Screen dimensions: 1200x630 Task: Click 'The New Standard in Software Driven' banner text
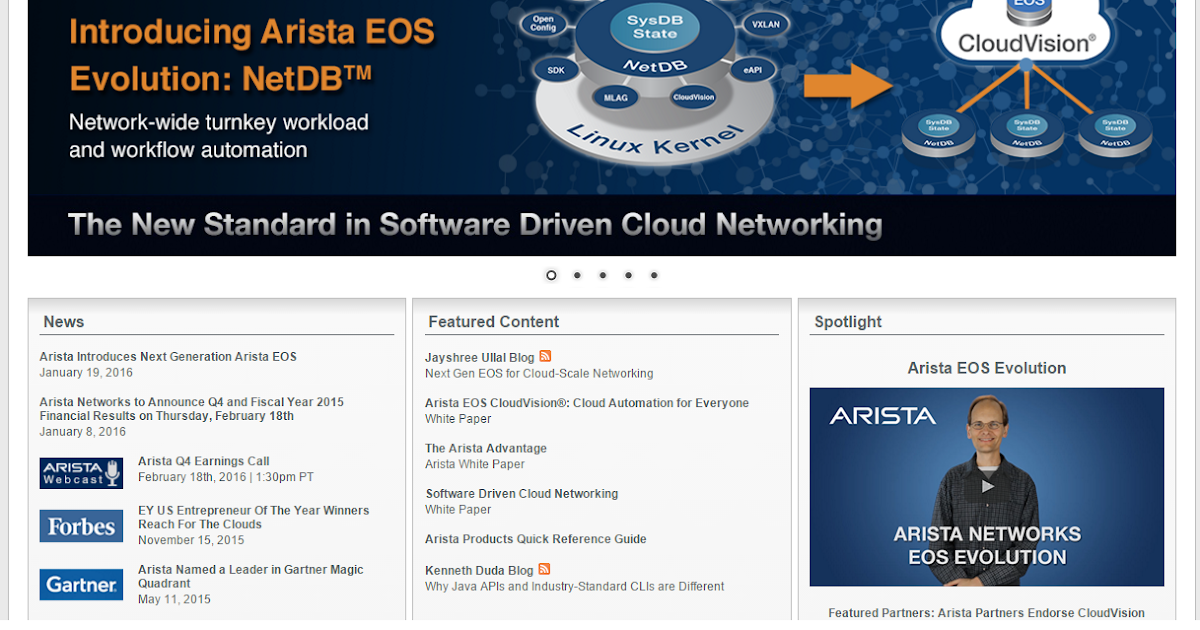(x=475, y=224)
